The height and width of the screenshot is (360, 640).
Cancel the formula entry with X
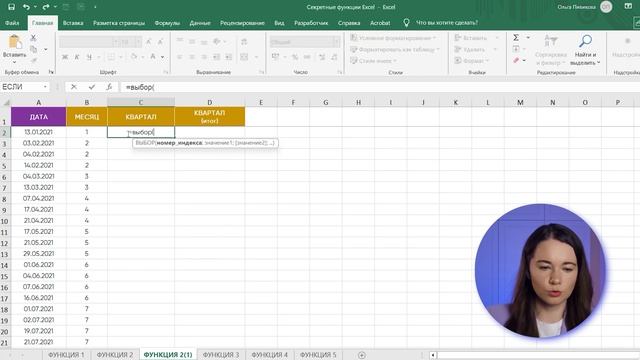click(73, 87)
